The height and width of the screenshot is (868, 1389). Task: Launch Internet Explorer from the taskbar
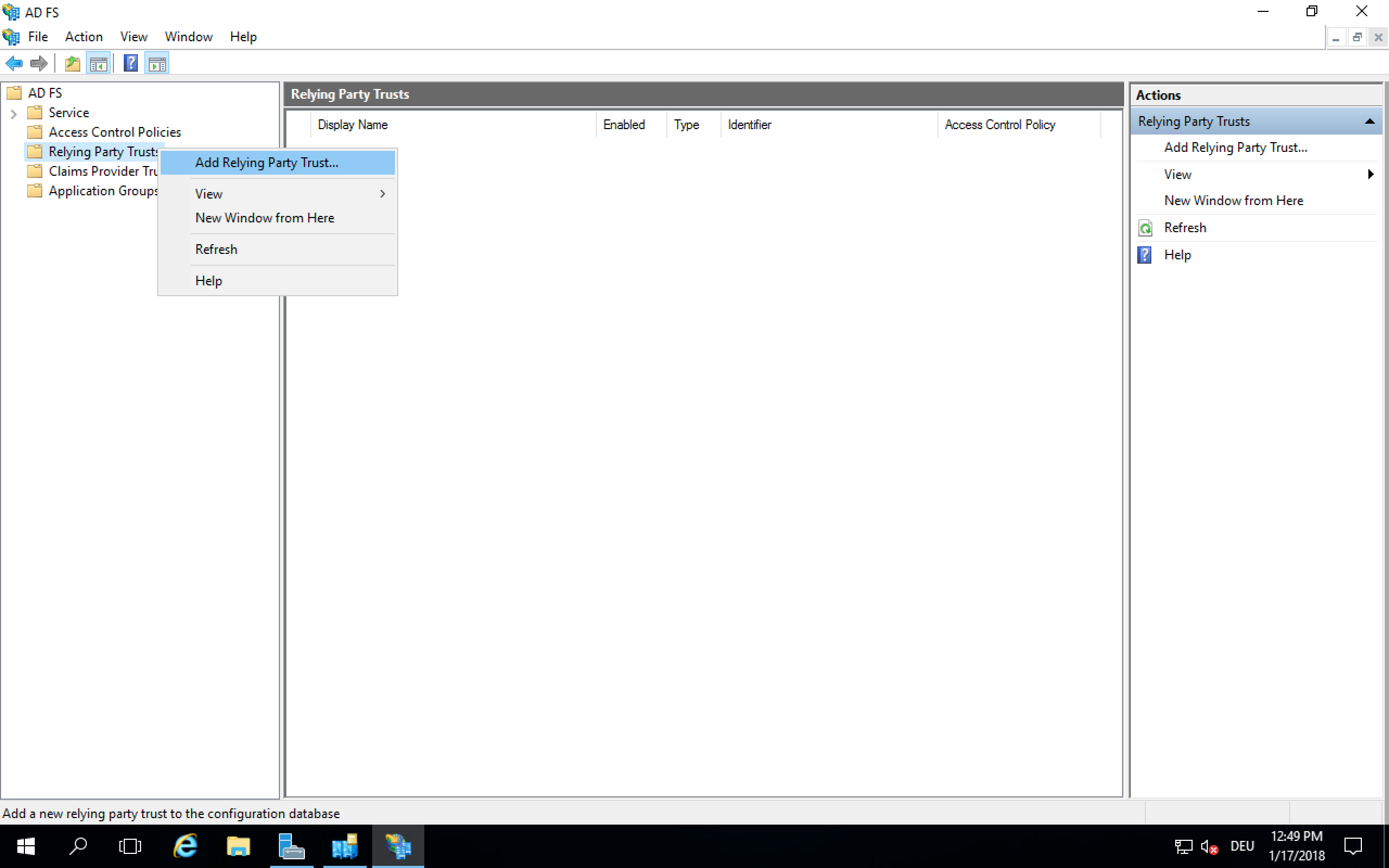(x=185, y=846)
